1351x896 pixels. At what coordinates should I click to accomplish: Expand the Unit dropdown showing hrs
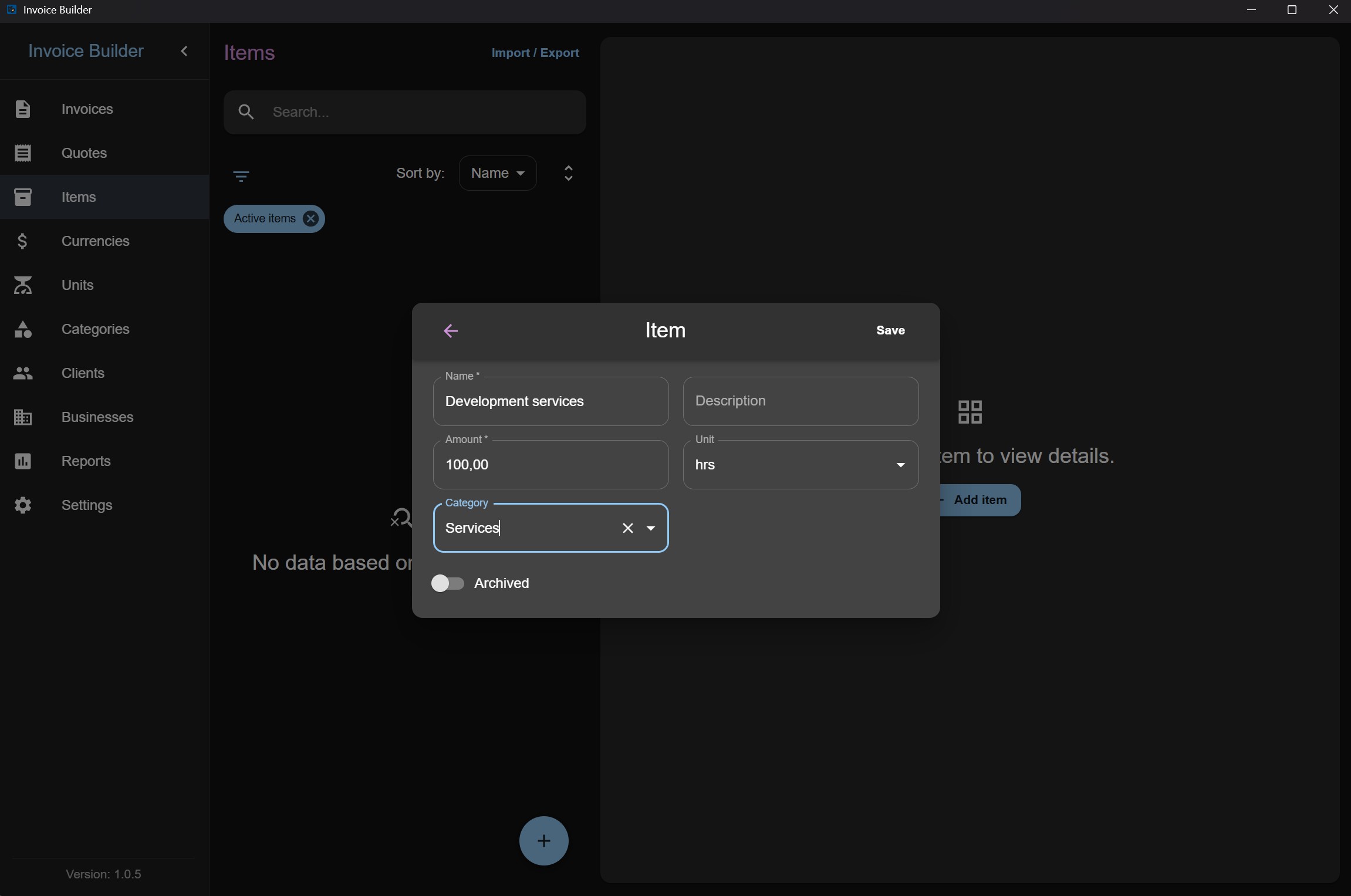click(x=801, y=465)
